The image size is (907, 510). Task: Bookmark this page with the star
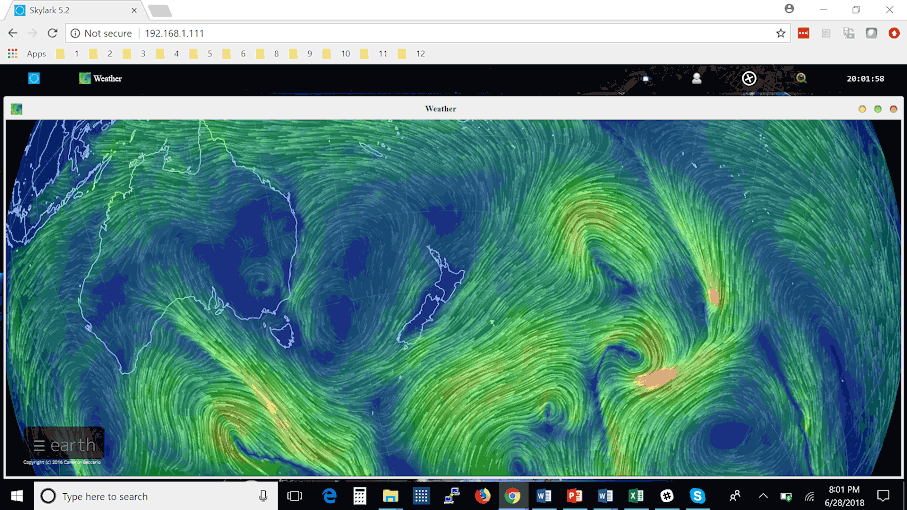coord(780,34)
